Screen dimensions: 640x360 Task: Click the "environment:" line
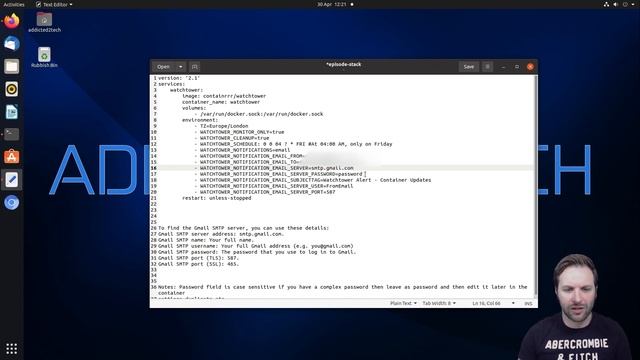(200, 120)
